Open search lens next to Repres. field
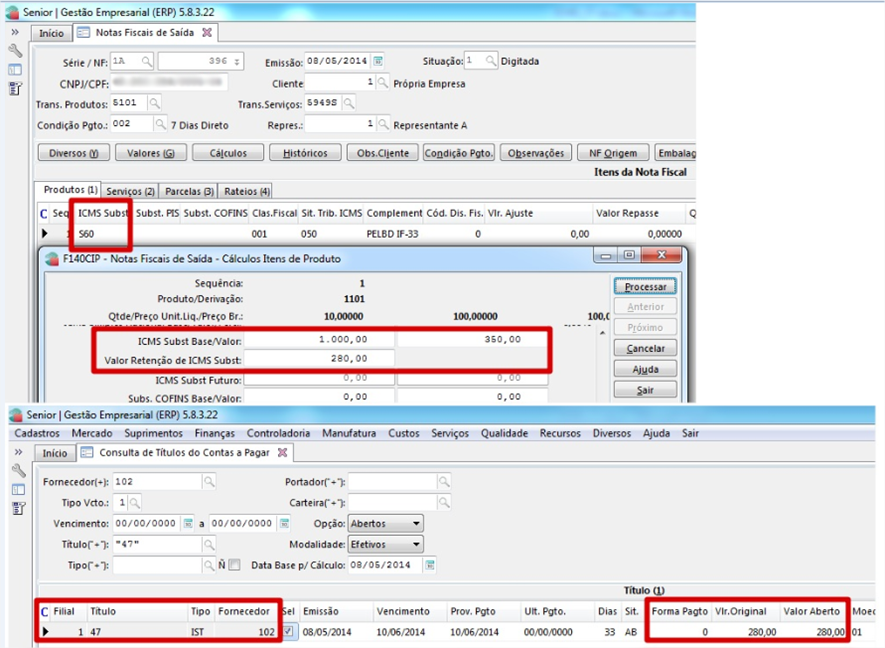The height and width of the screenshot is (648, 885). point(383,124)
